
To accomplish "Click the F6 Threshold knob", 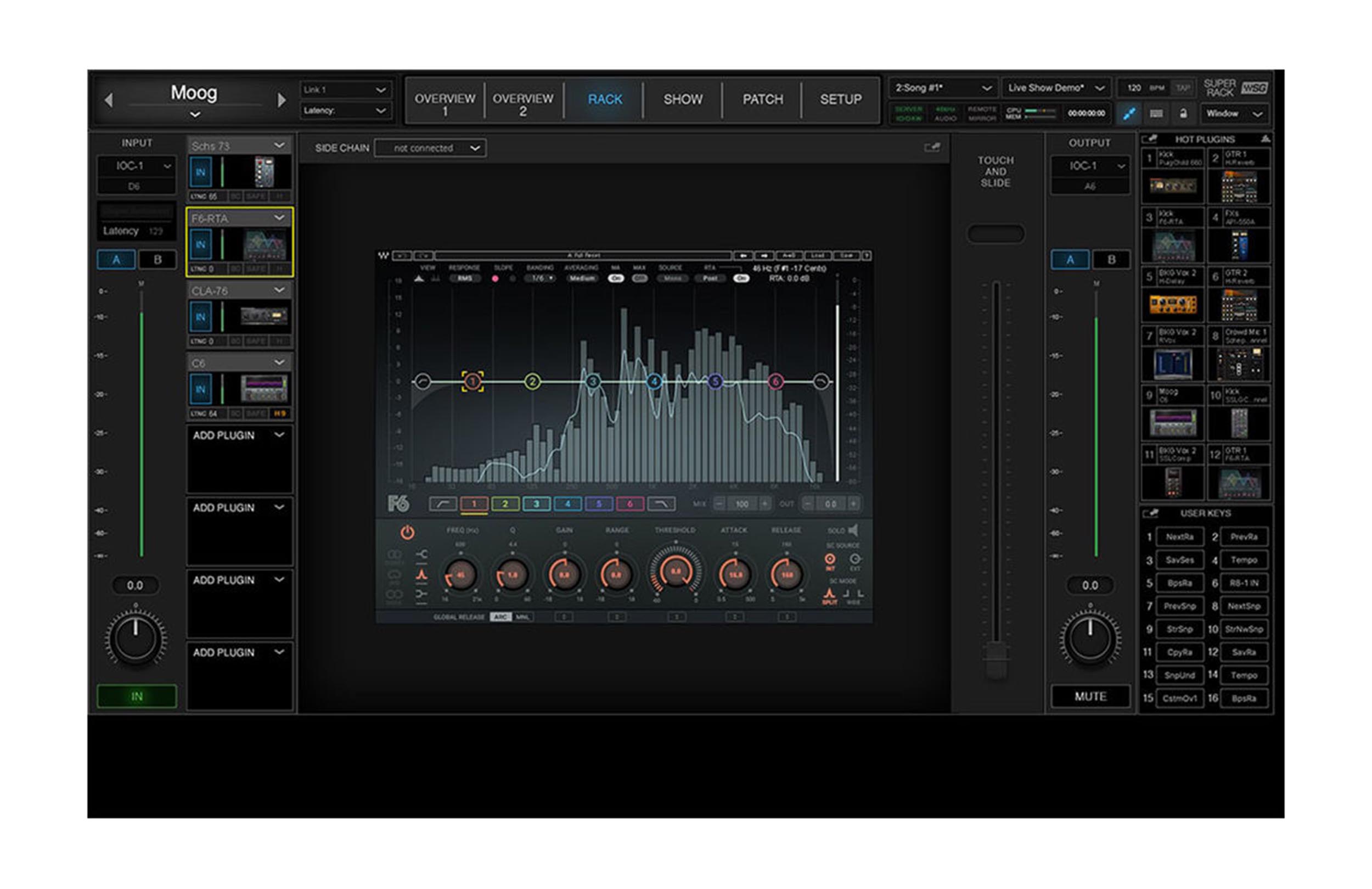I will (676, 572).
